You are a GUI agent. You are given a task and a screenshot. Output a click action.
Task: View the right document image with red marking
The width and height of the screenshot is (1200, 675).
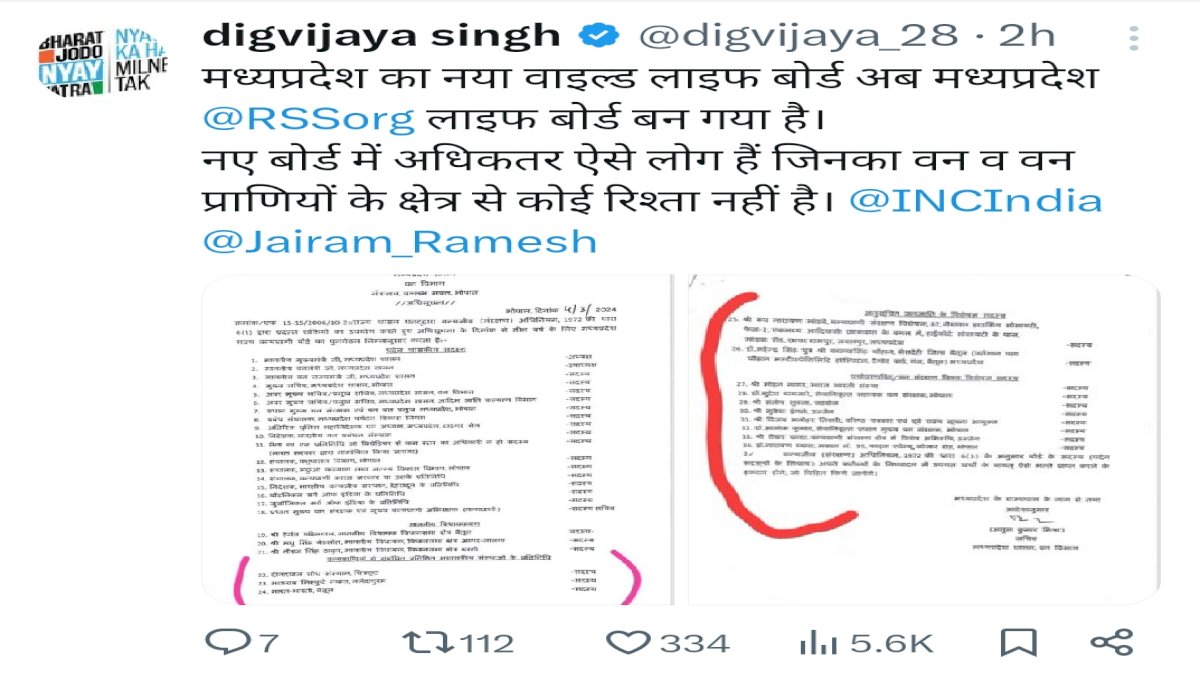(x=920, y=440)
